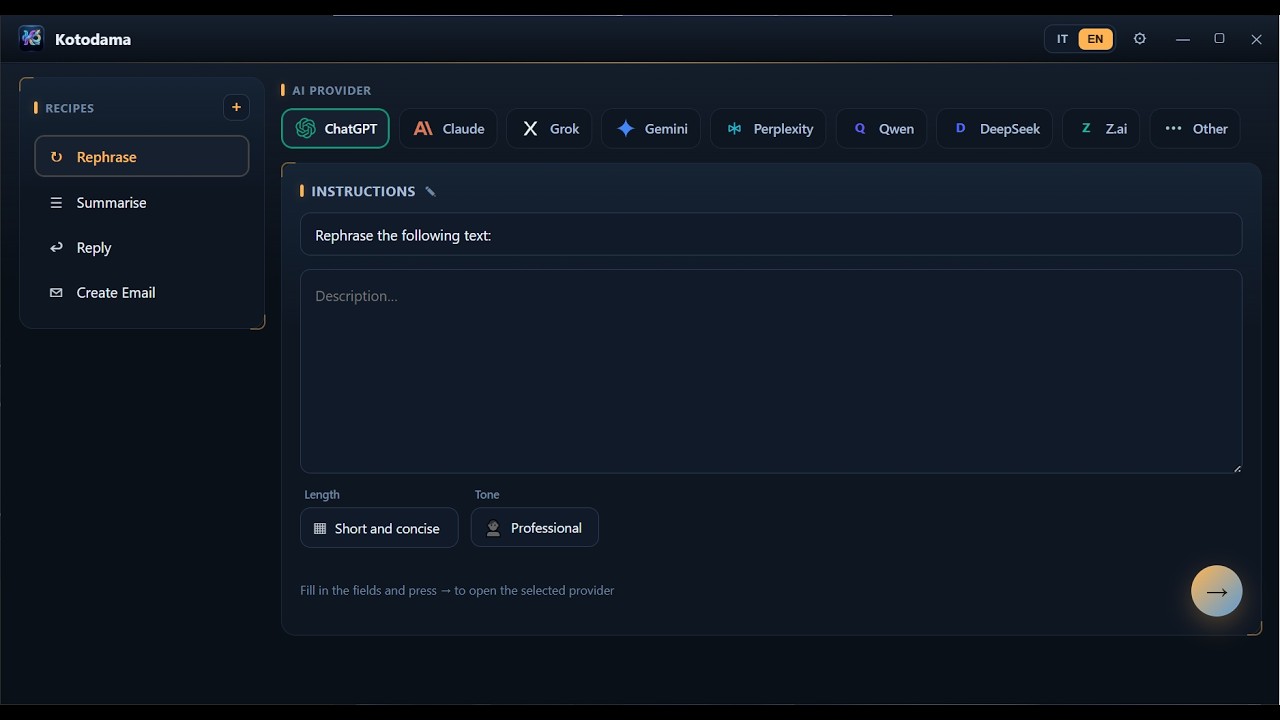This screenshot has width=1280, height=720.
Task: Edit instructions using the pencil icon
Action: click(430, 192)
